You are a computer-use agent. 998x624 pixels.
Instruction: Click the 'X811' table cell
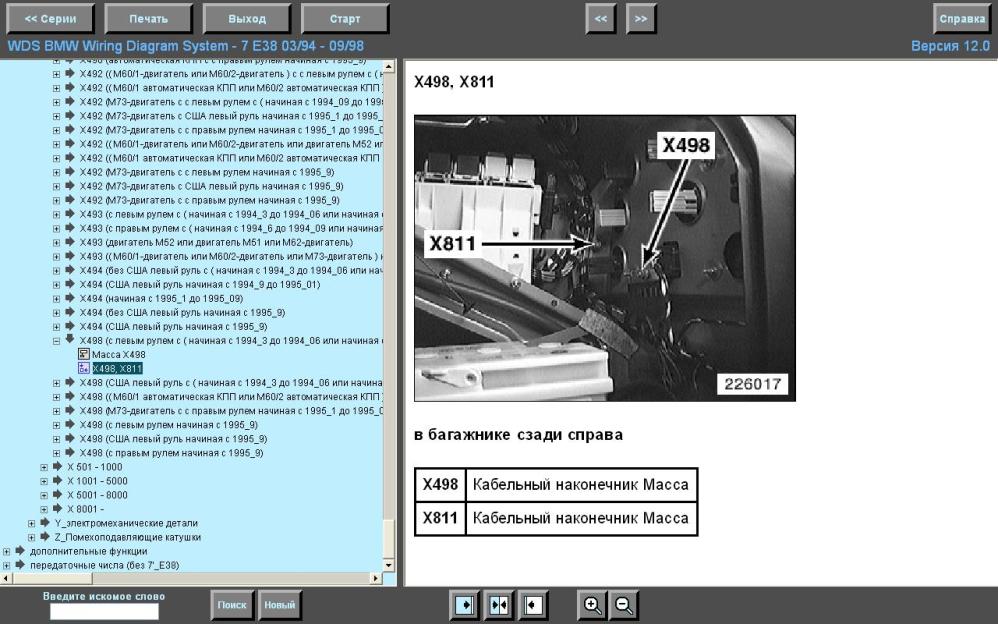coord(440,518)
